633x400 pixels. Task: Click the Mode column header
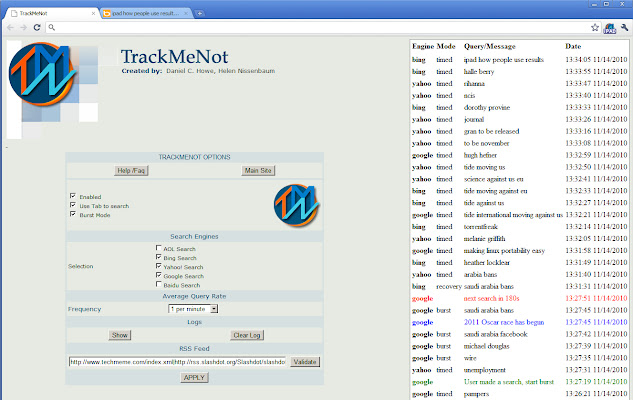click(446, 46)
